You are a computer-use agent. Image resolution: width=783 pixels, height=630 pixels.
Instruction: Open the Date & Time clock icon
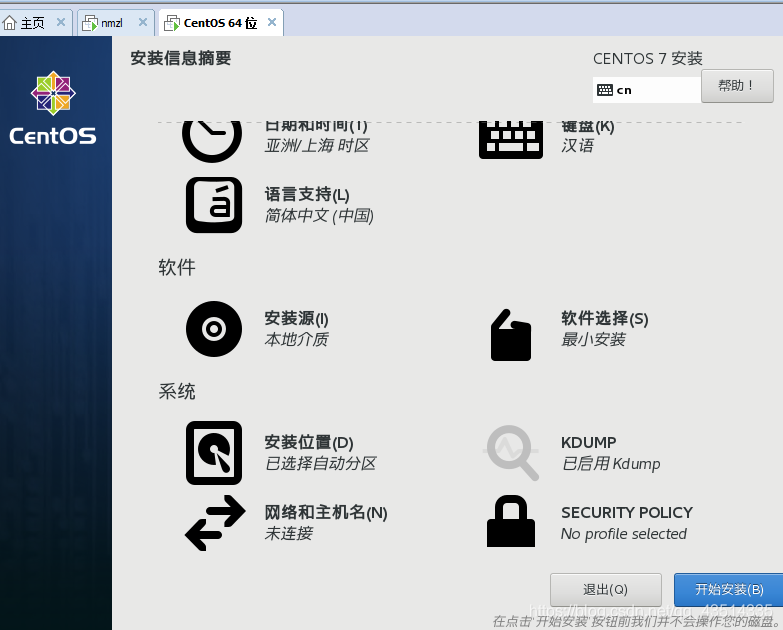click(212, 141)
